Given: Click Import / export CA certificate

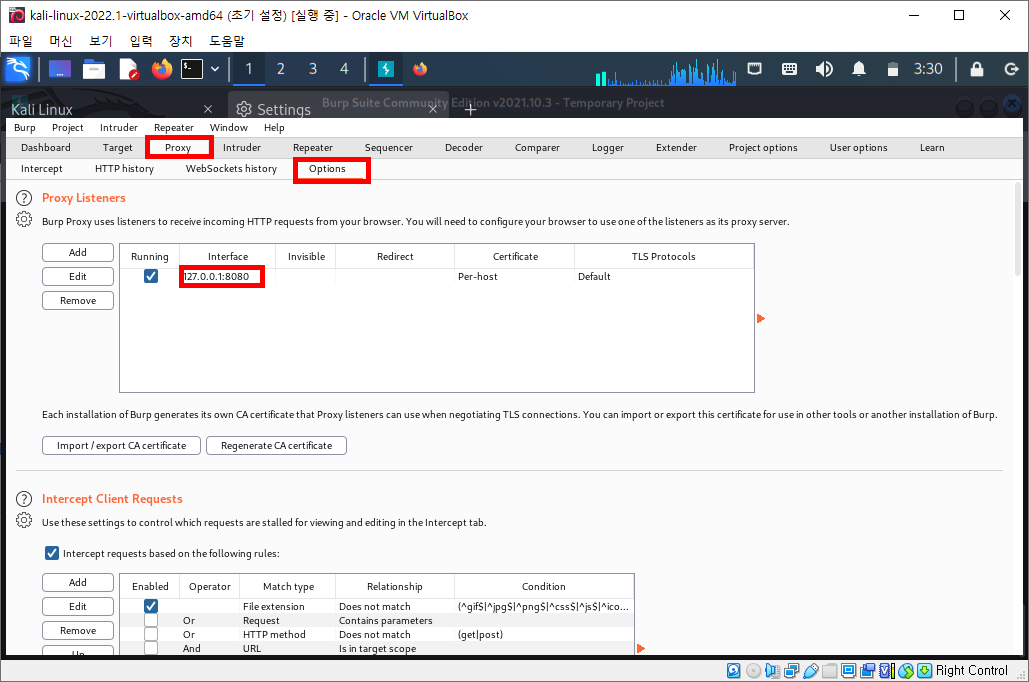Looking at the screenshot, I should [x=121, y=446].
